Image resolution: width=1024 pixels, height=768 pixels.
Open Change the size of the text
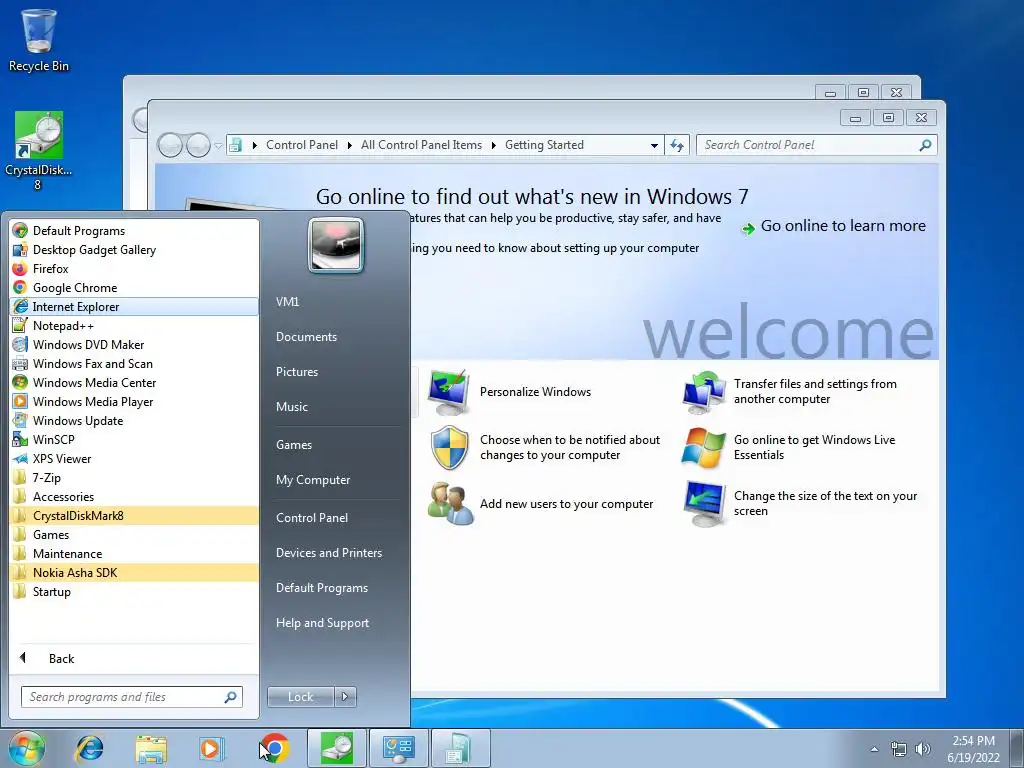801,504
